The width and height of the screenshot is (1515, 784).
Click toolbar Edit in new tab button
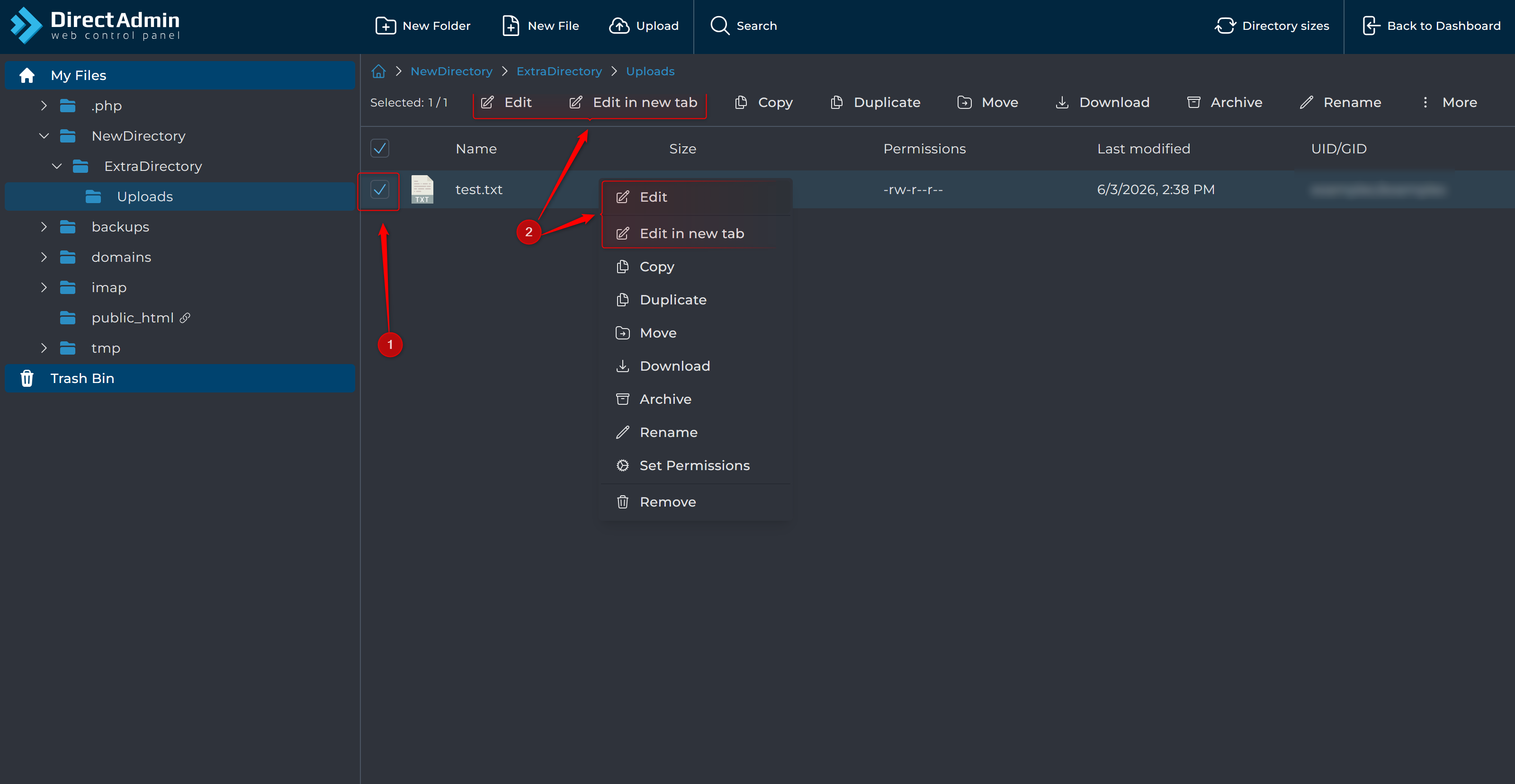[x=633, y=102]
